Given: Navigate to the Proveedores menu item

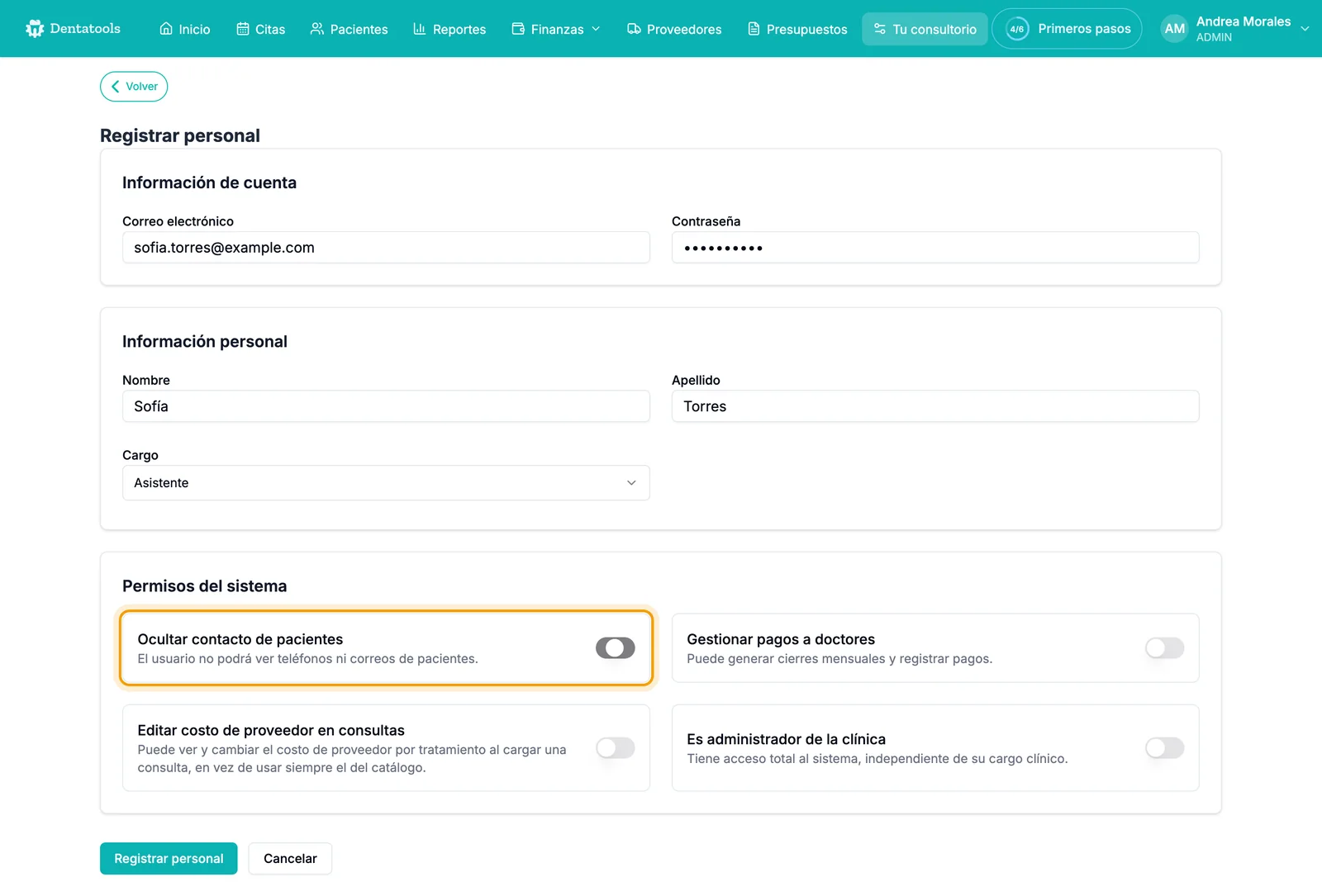Looking at the screenshot, I should tap(674, 29).
